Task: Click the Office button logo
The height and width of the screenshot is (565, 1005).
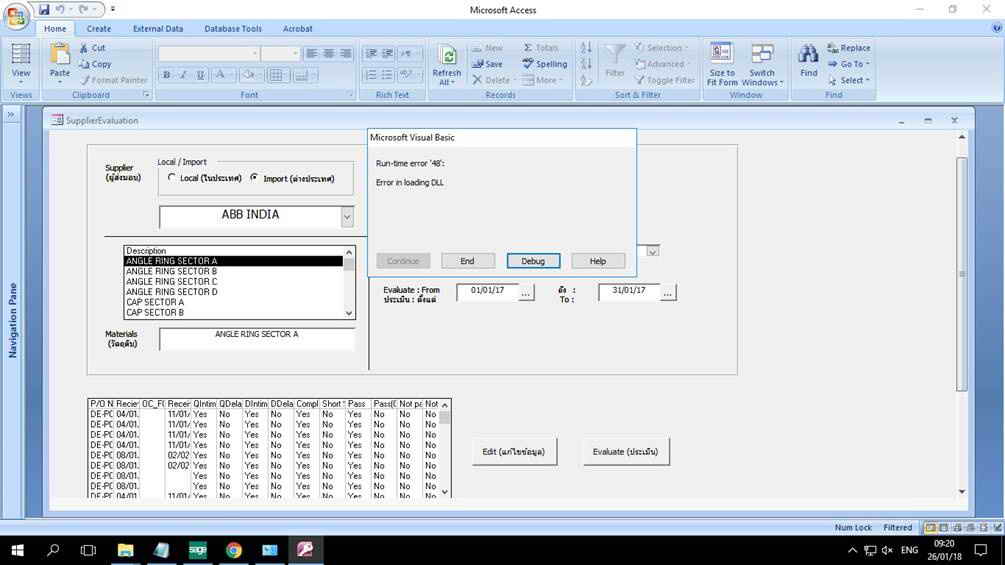Action: coord(15,15)
